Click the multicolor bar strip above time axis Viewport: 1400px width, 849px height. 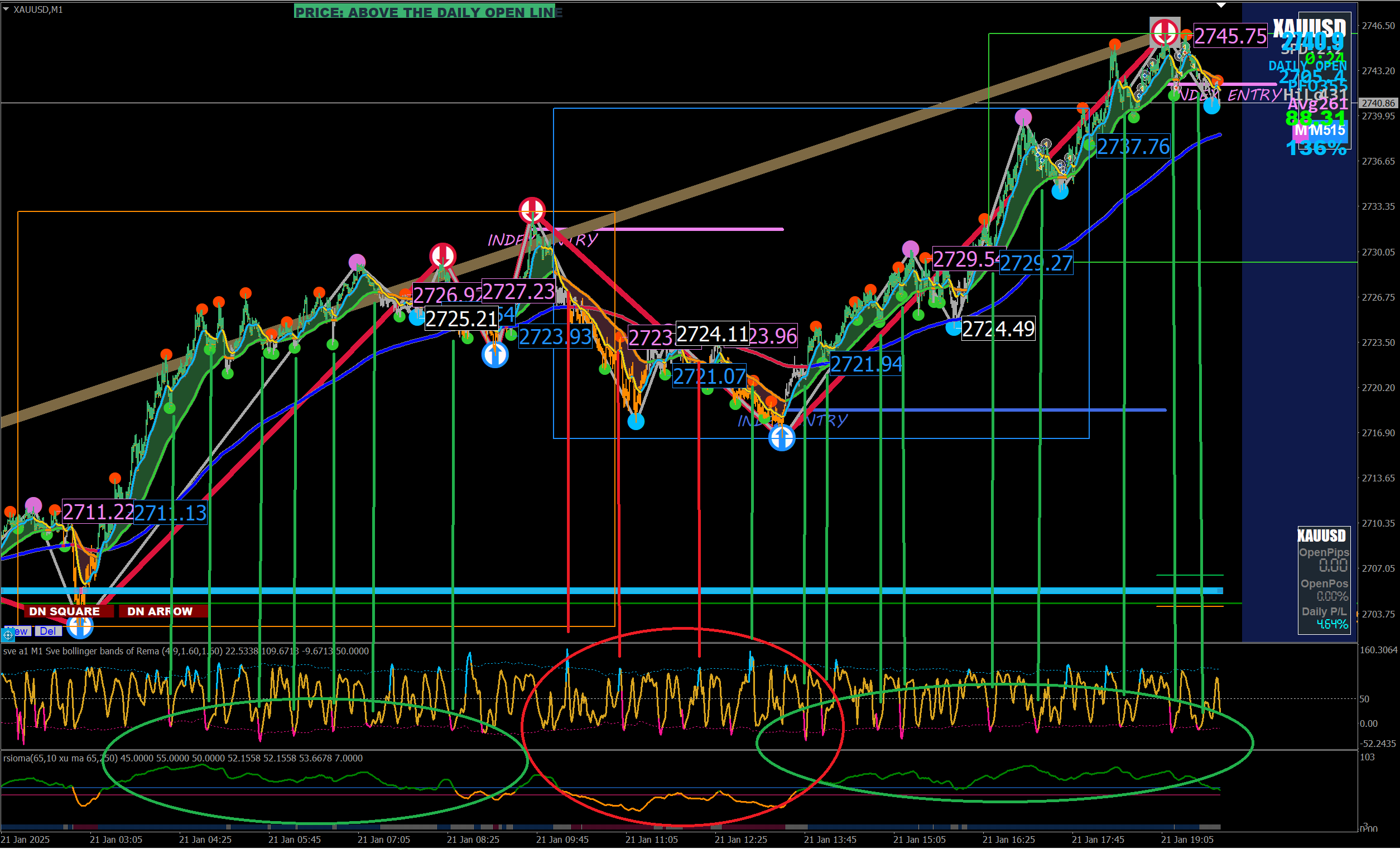568,827
